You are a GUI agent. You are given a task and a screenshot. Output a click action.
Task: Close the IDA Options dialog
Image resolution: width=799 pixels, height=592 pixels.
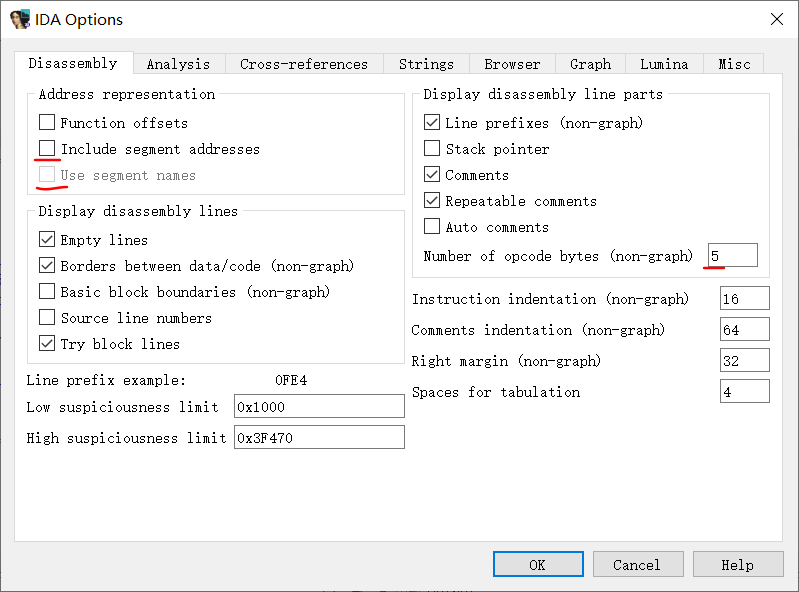(776, 19)
